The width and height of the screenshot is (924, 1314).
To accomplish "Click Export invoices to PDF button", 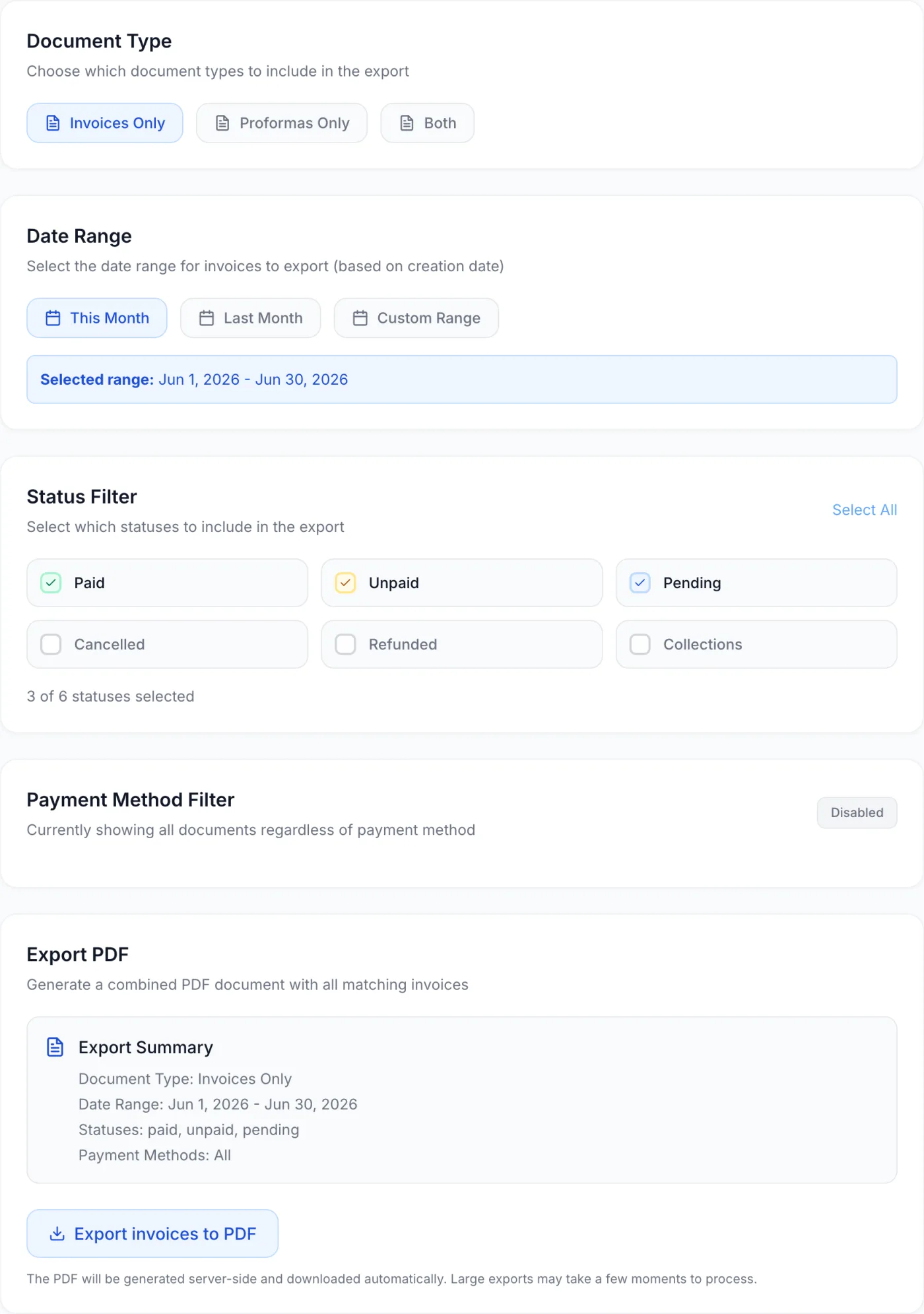I will tap(152, 1233).
